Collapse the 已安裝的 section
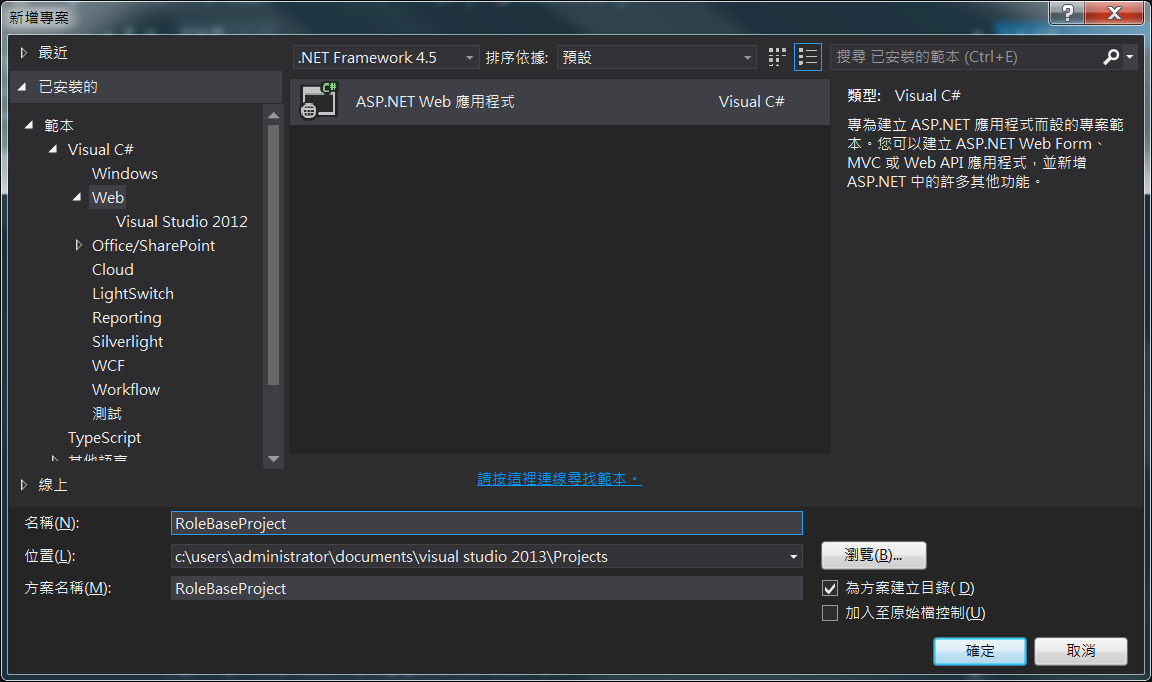This screenshot has height=682, width=1152. tap(23, 87)
